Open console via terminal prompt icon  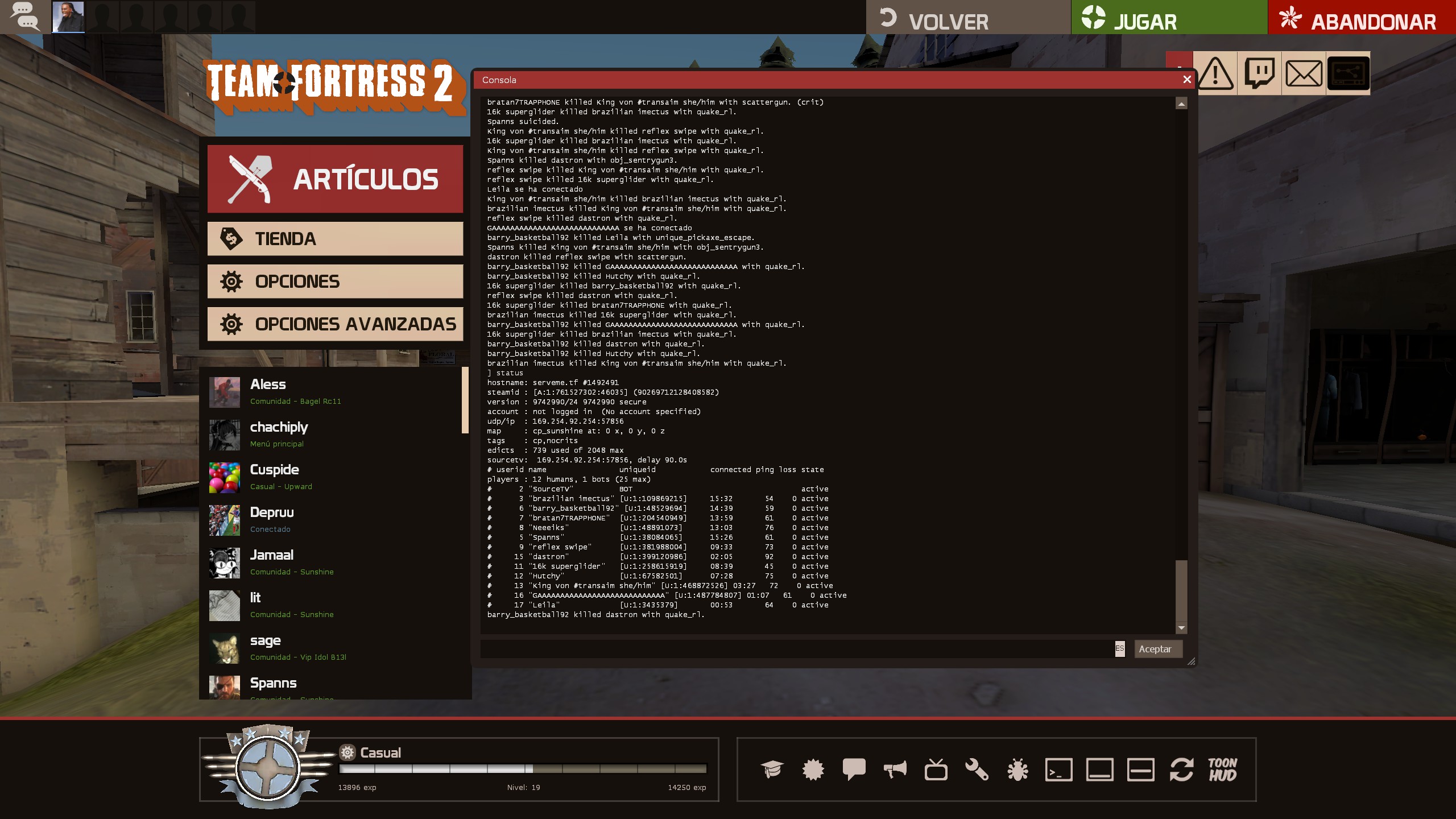click(x=1058, y=770)
